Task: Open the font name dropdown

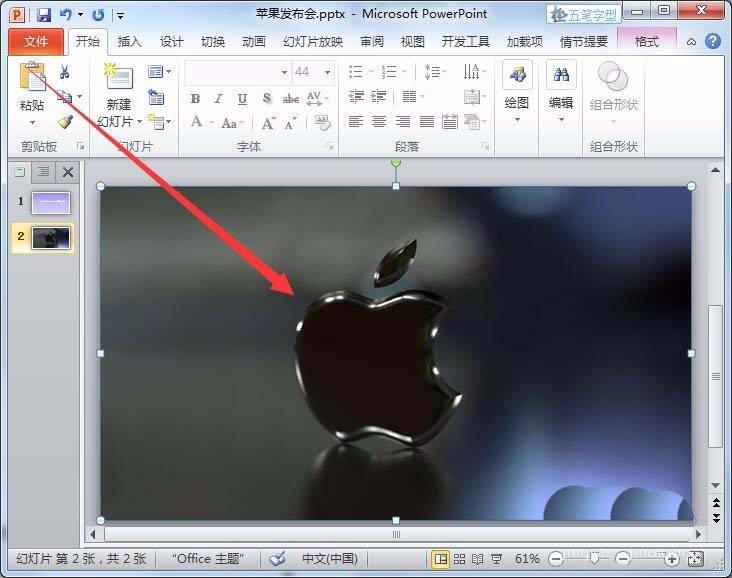Action: pos(284,72)
